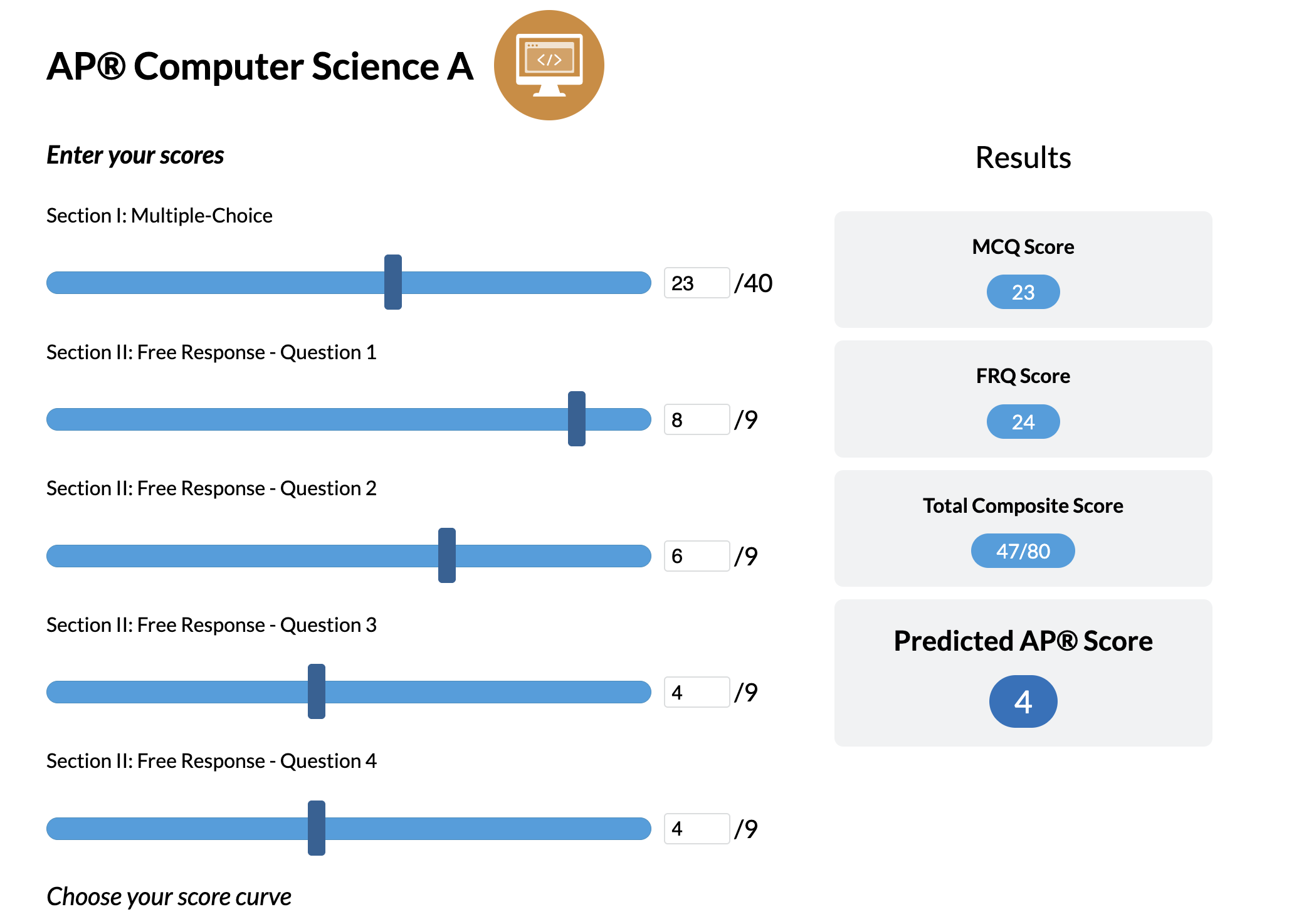
Task: Click the Multiple-Choice slider handle
Action: pos(393,282)
